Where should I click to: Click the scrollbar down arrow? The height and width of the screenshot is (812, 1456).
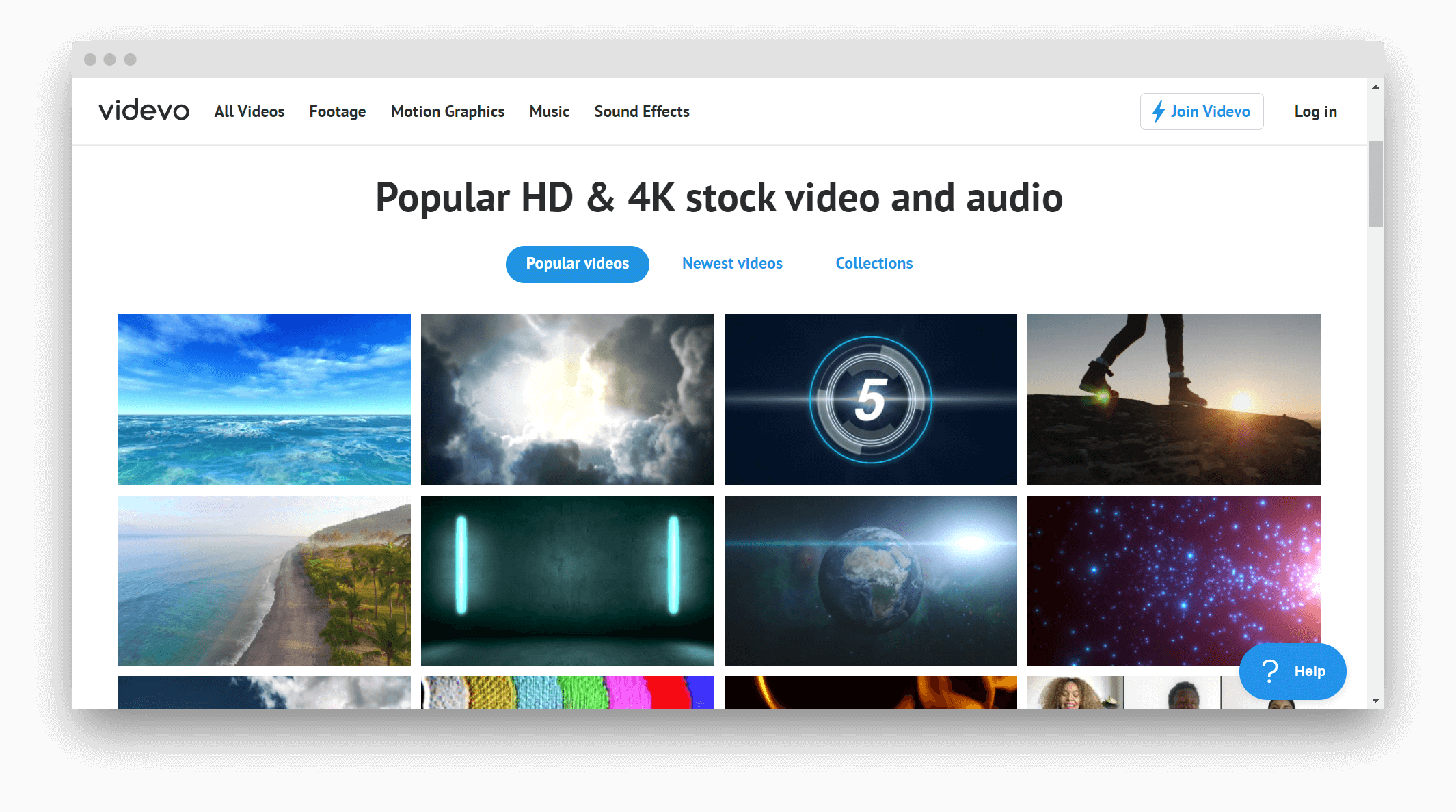[1375, 701]
